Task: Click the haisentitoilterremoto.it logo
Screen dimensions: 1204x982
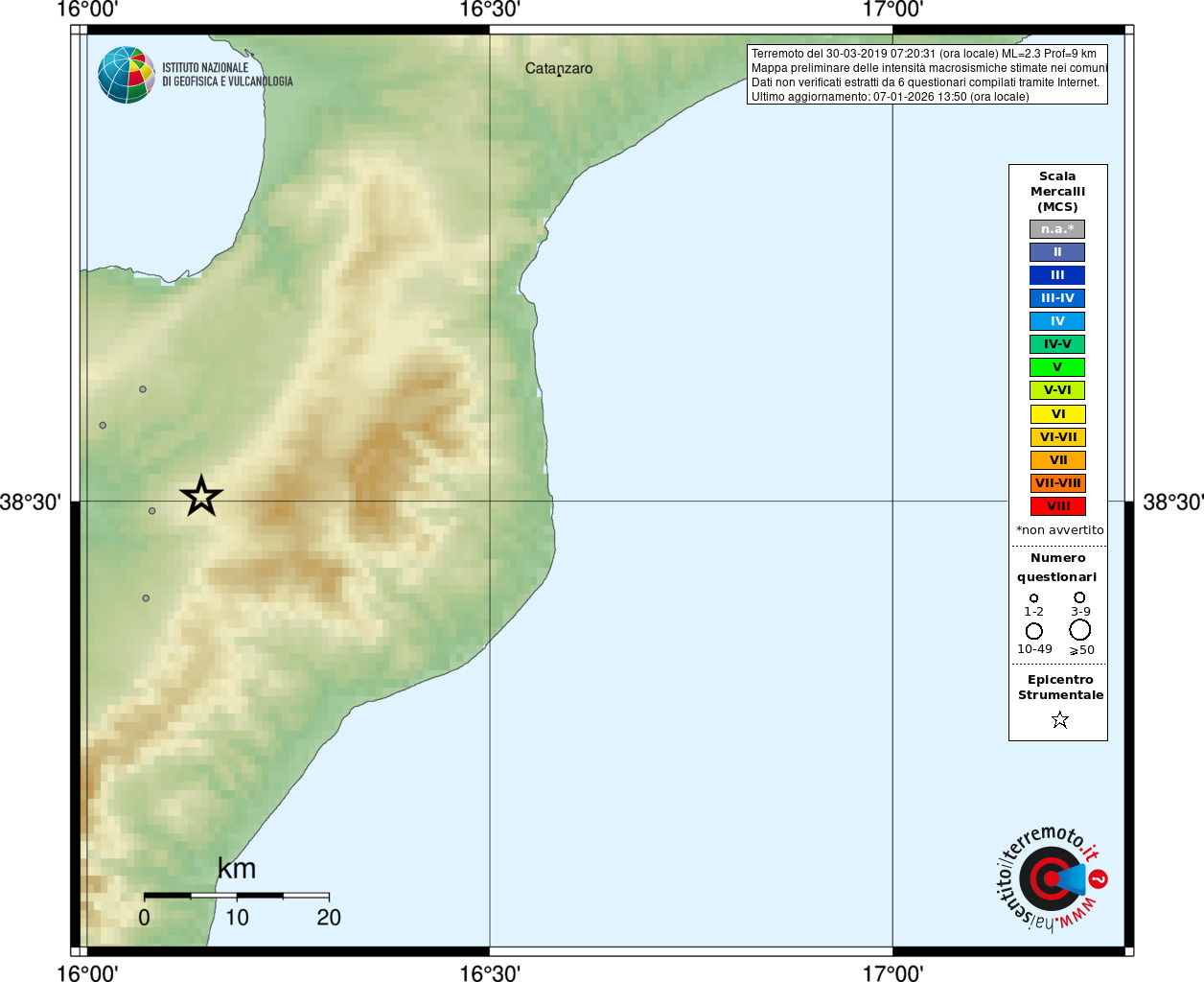Action: pyautogui.click(x=1052, y=877)
